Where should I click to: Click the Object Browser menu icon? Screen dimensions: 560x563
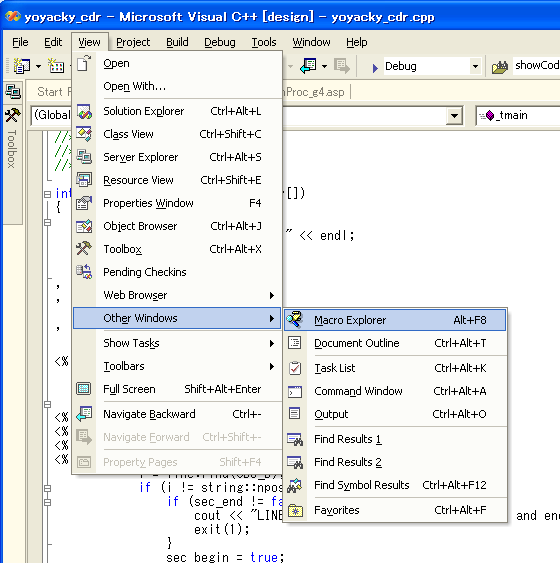pos(84,226)
